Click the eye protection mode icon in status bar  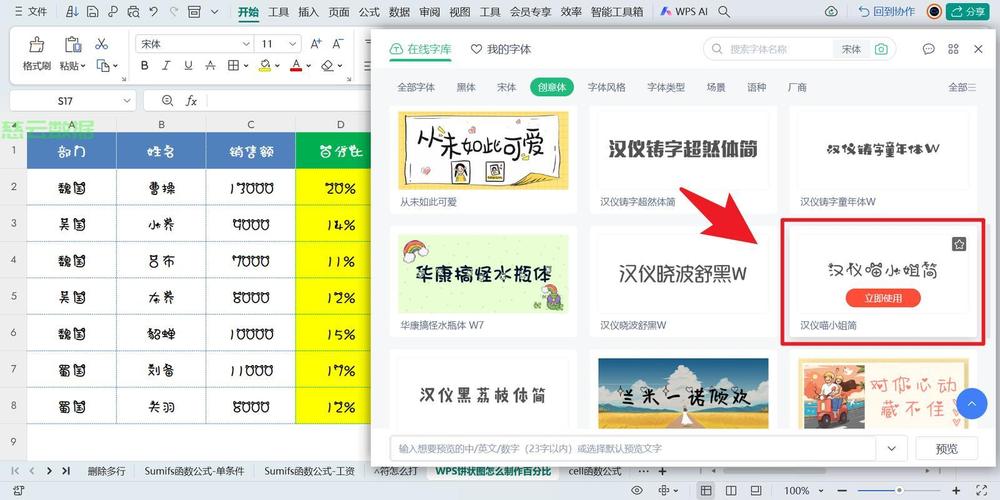(x=636, y=490)
